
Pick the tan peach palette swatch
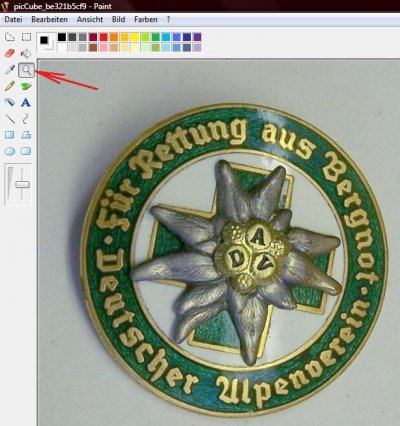click(114, 47)
